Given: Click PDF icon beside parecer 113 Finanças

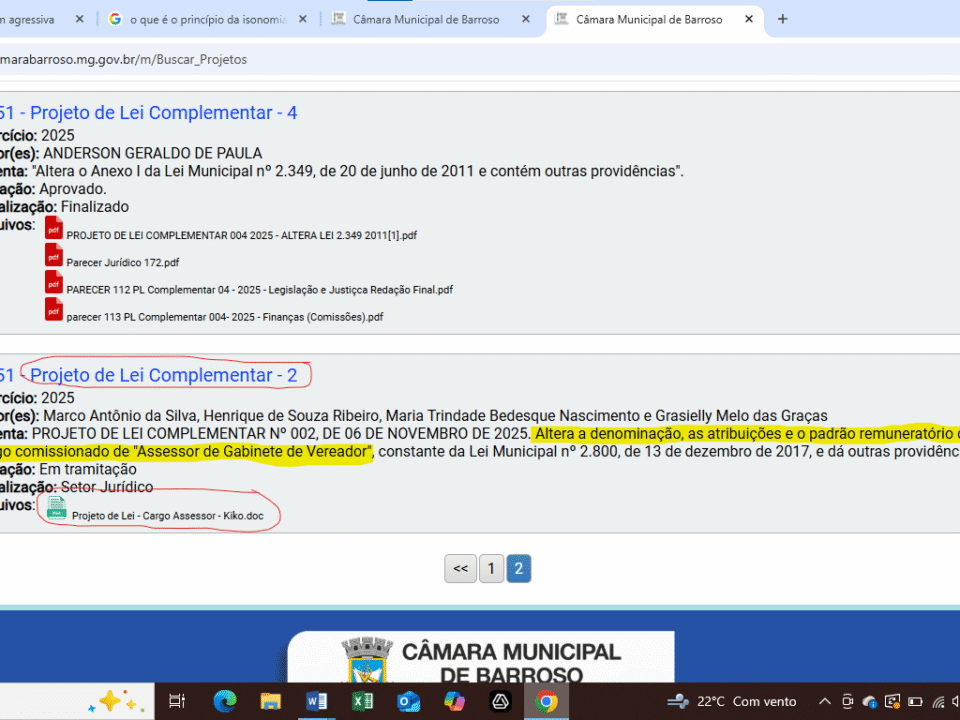Looking at the screenshot, I should 54,309.
